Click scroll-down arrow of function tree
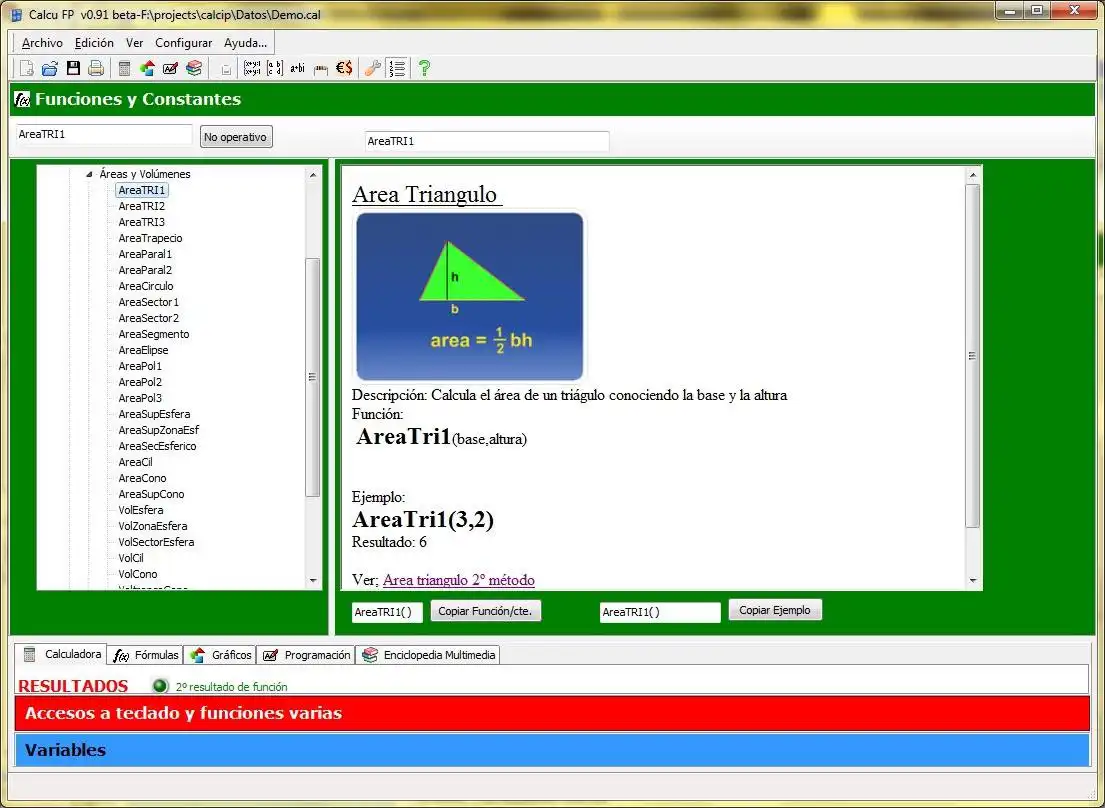The height and width of the screenshot is (808, 1105). tap(313, 581)
